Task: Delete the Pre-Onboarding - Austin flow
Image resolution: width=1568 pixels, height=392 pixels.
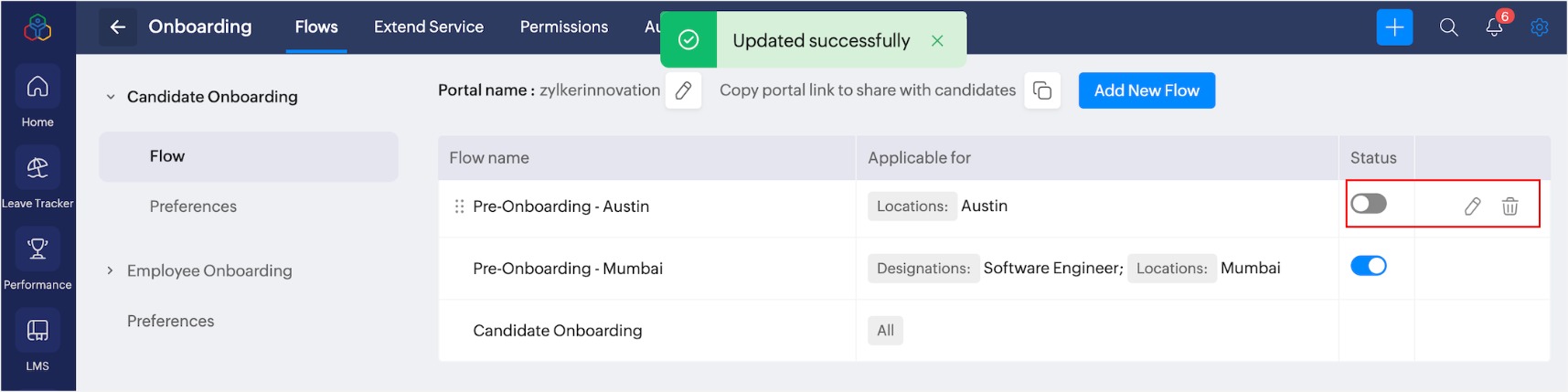Action: point(1509,207)
